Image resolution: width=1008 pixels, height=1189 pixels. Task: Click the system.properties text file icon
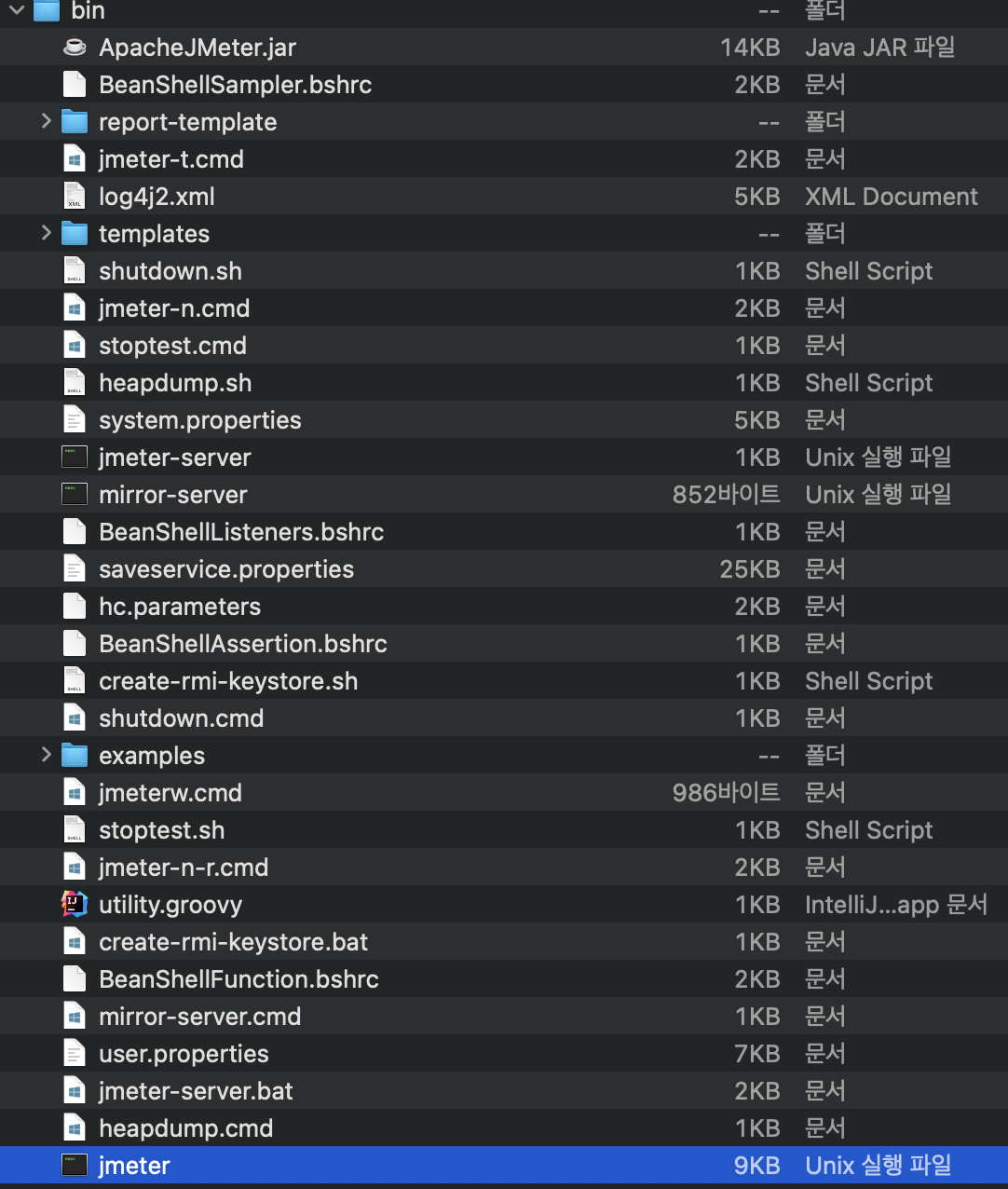[75, 420]
